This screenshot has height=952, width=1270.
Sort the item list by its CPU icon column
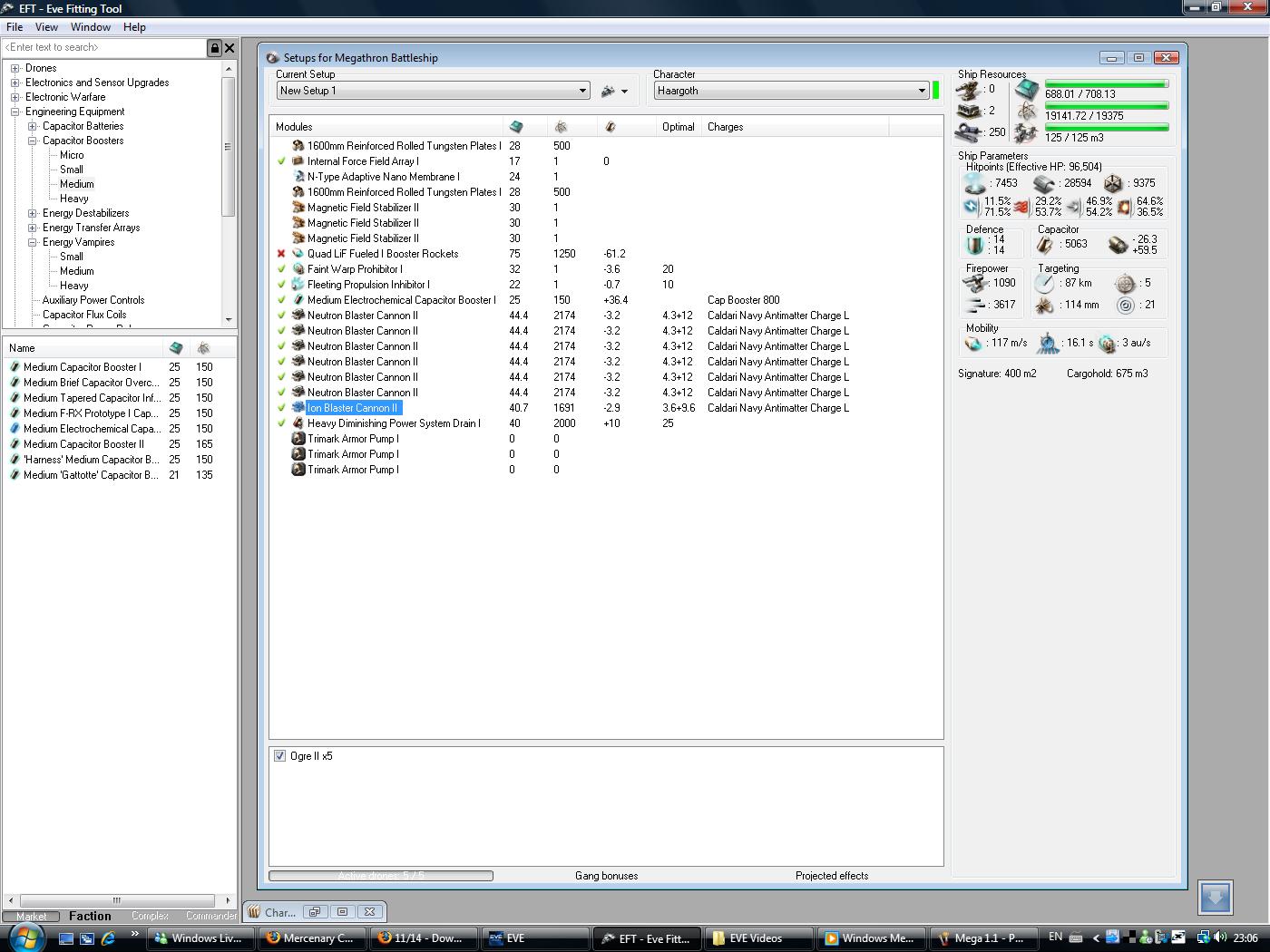(x=176, y=348)
